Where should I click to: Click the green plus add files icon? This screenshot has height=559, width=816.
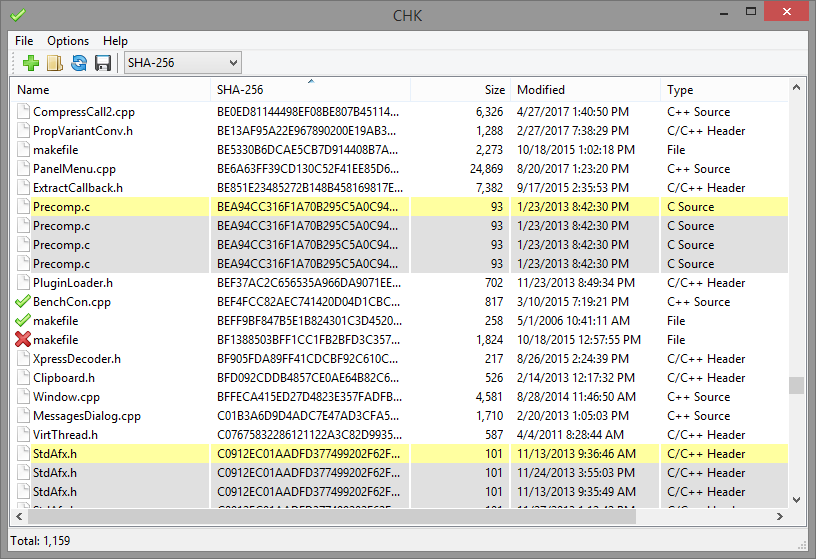coord(31,64)
